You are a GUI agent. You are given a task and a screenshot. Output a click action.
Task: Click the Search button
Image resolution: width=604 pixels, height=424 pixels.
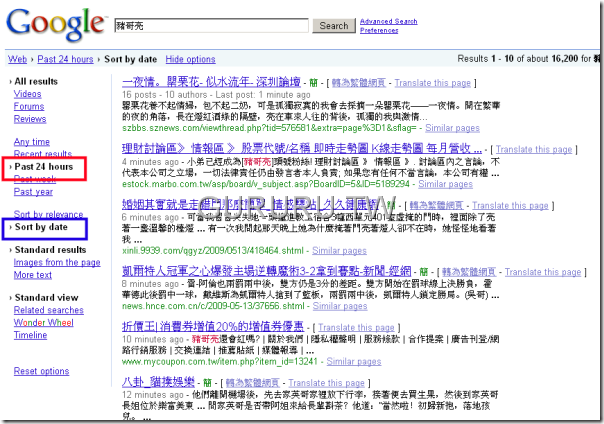[334, 26]
